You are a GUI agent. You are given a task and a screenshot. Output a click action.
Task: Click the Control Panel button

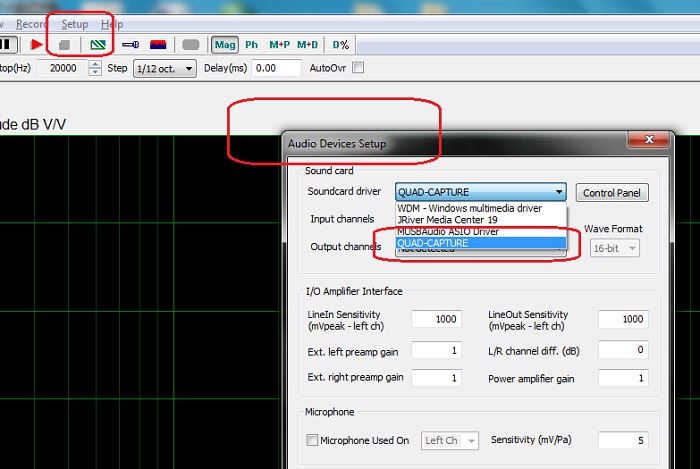coord(615,193)
